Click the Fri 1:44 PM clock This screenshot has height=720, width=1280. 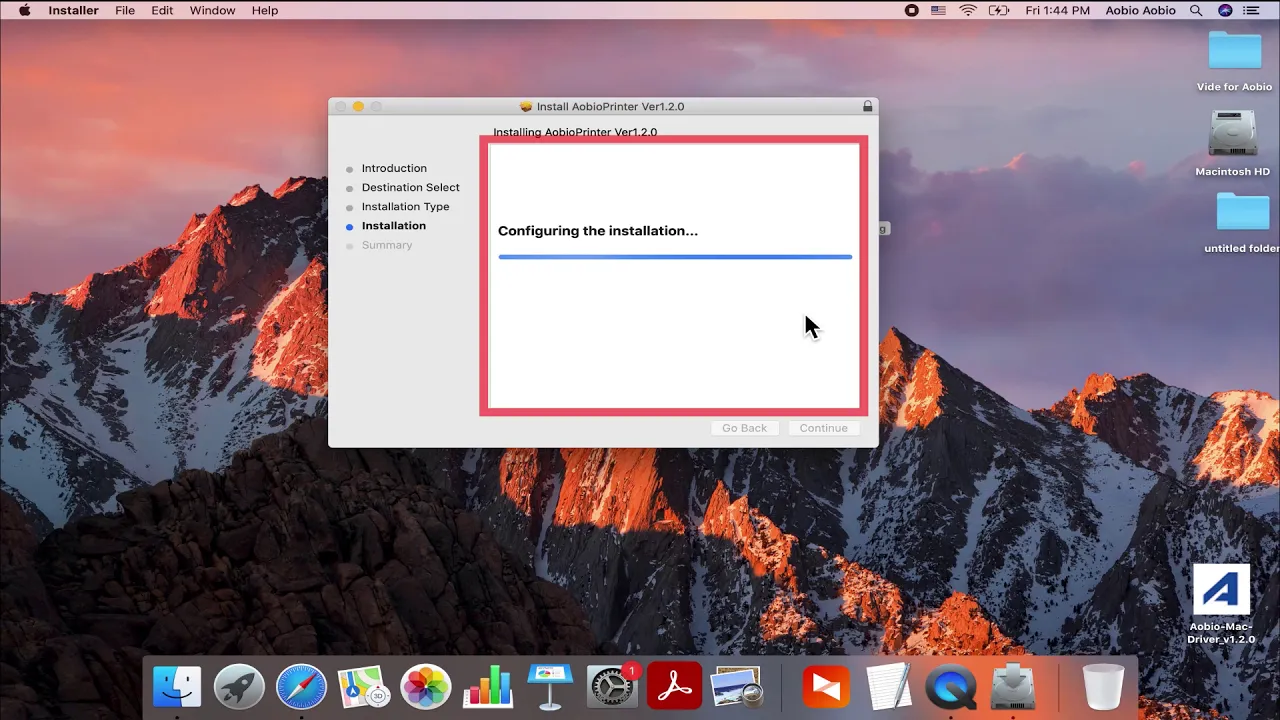(1057, 10)
